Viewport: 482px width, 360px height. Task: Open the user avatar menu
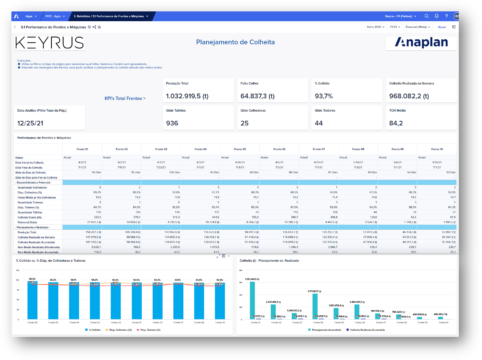(x=456, y=16)
